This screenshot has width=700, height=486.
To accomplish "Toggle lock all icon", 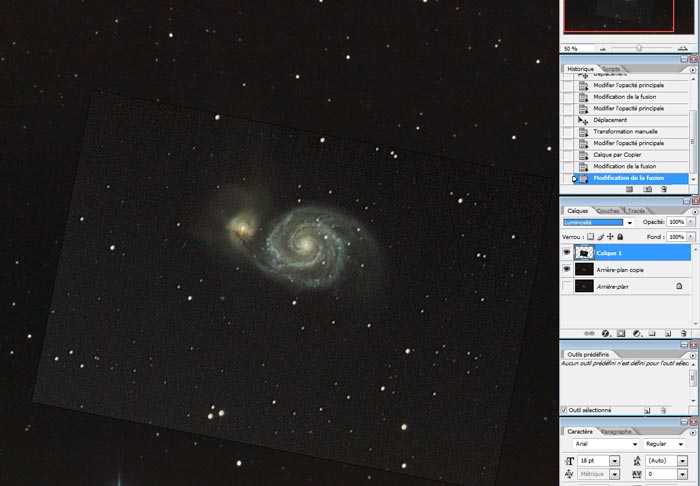I will pyautogui.click(x=620, y=237).
